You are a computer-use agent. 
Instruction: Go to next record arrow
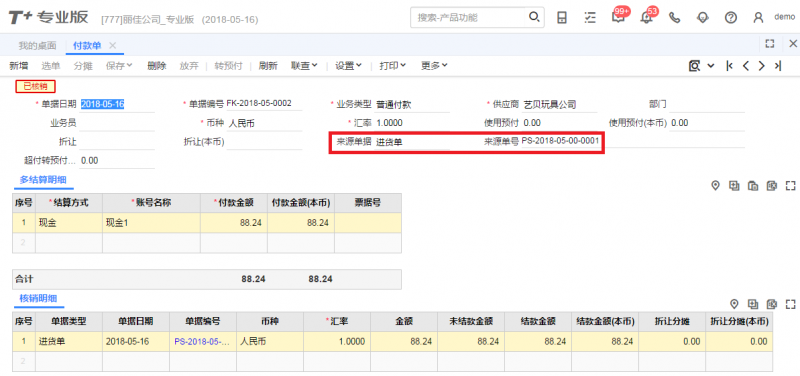(x=761, y=66)
